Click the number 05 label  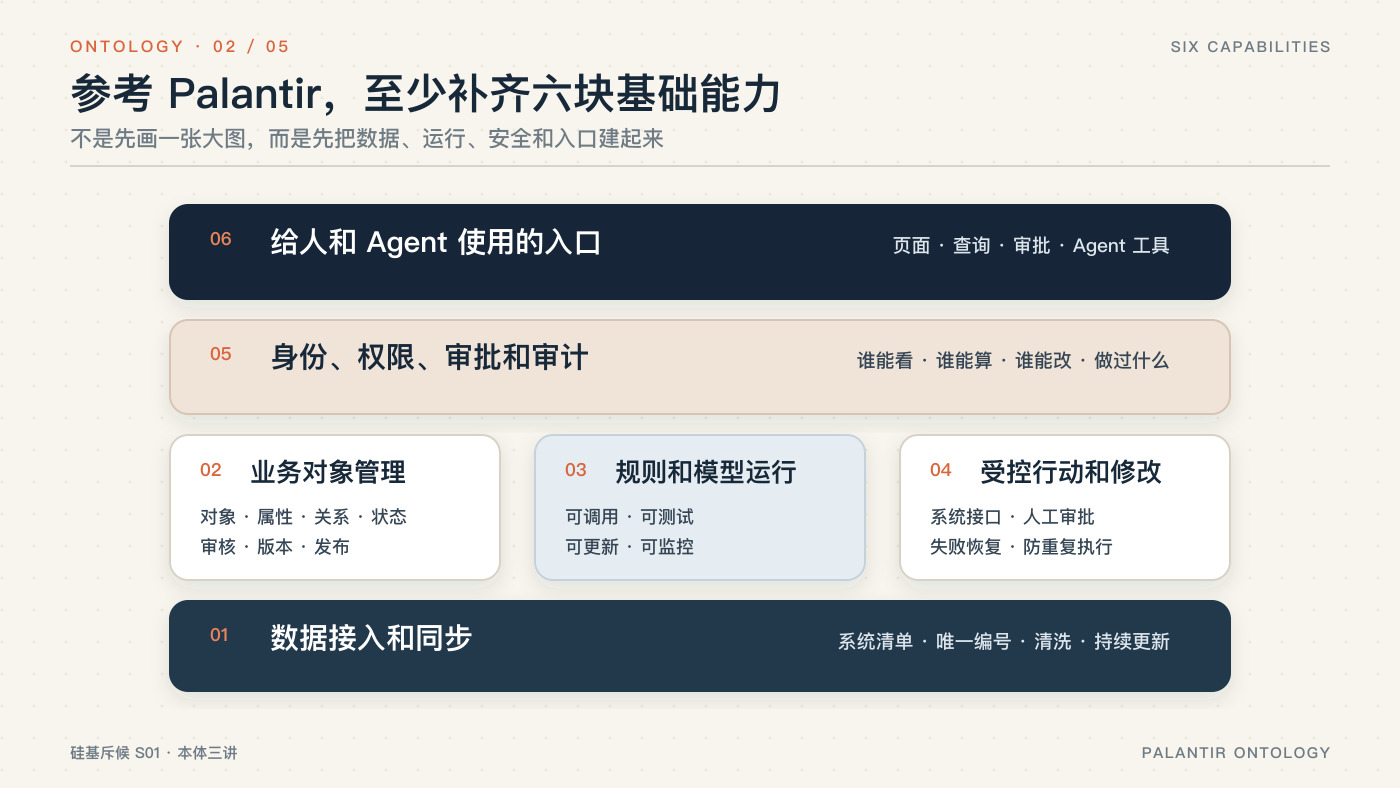point(221,354)
